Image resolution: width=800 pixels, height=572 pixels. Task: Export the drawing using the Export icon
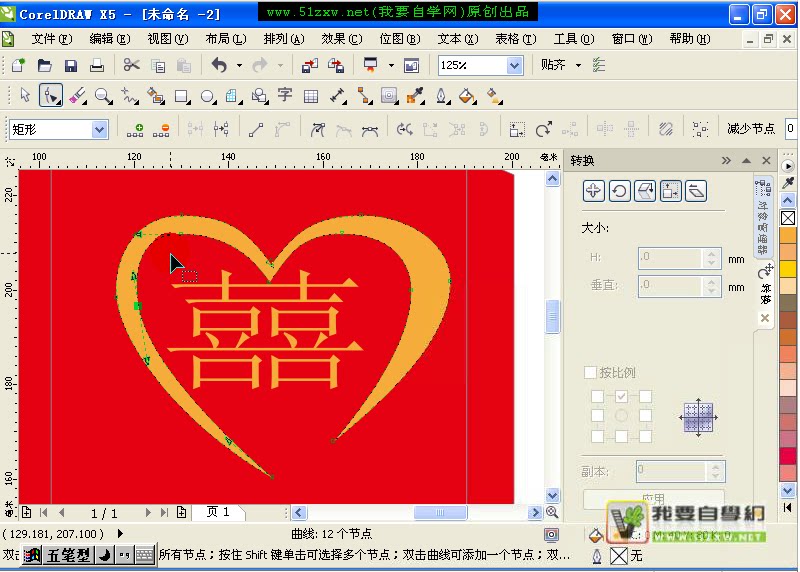point(336,65)
